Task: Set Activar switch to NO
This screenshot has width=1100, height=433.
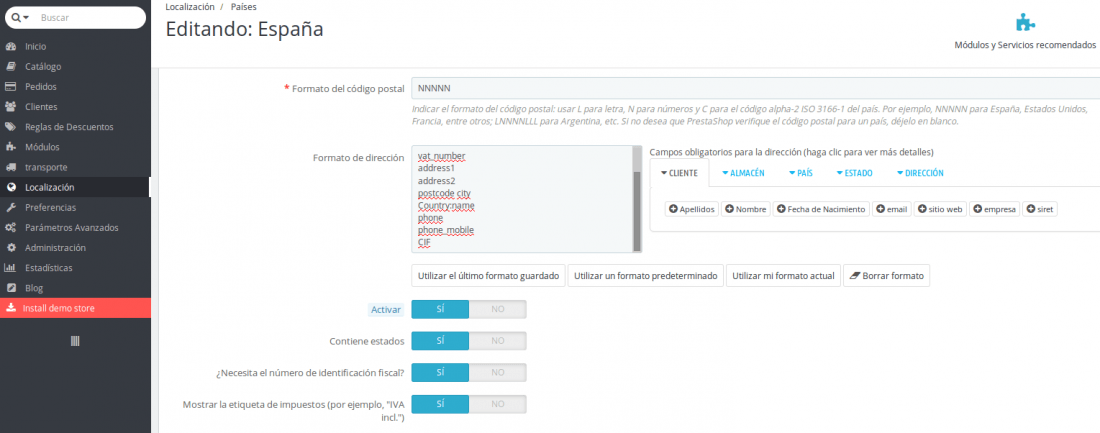Action: (497, 309)
